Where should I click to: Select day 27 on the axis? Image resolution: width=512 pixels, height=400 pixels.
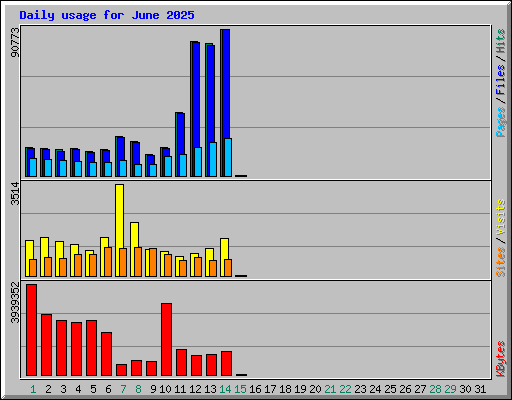tap(420, 389)
